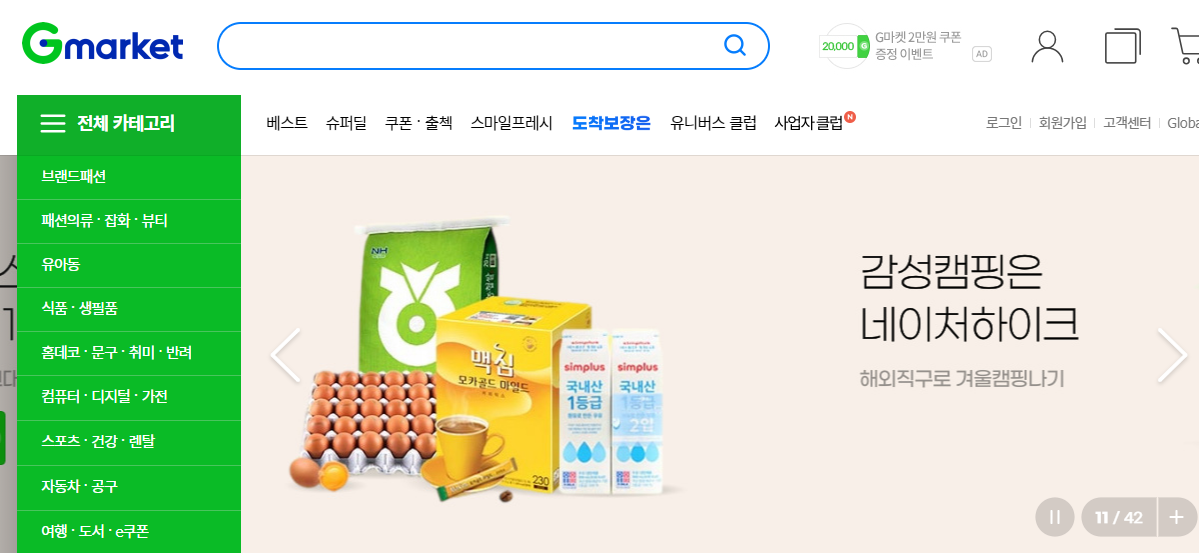This screenshot has height=553, width=1199.
Task: Expand all banners with plus button
Action: pos(1176,517)
